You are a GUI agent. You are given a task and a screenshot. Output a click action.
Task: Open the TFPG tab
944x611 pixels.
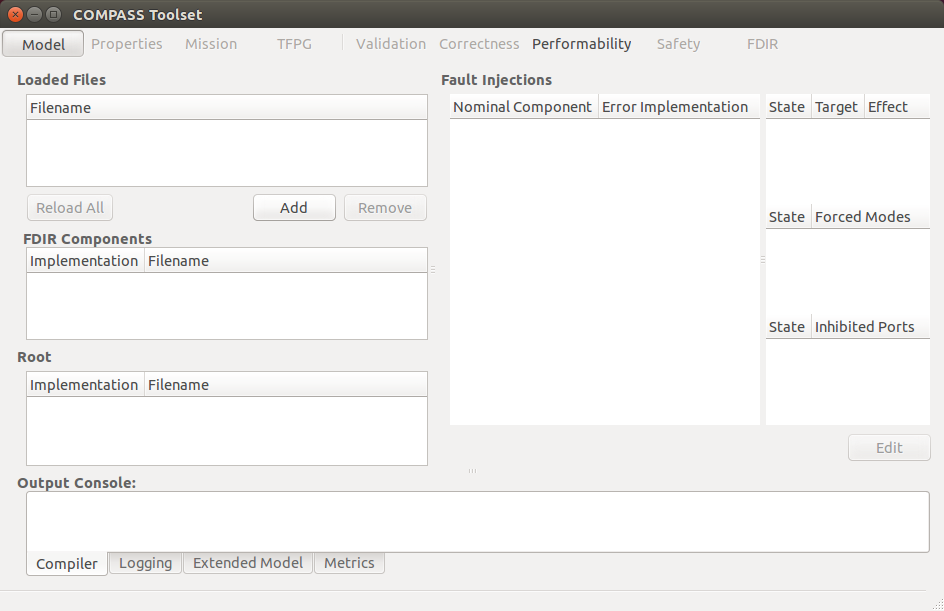[294, 44]
